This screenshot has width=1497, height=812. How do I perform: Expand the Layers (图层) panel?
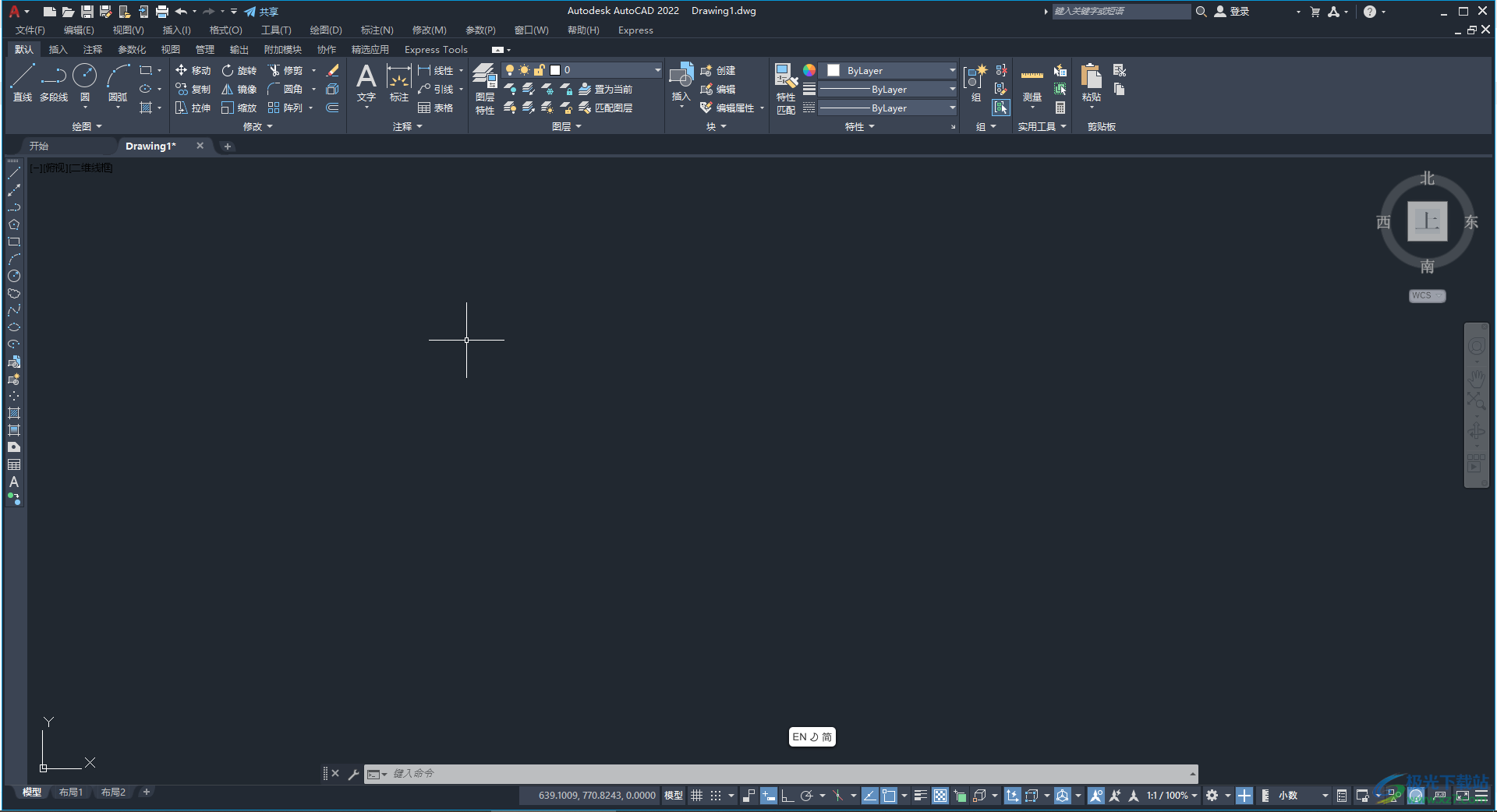coord(567,126)
